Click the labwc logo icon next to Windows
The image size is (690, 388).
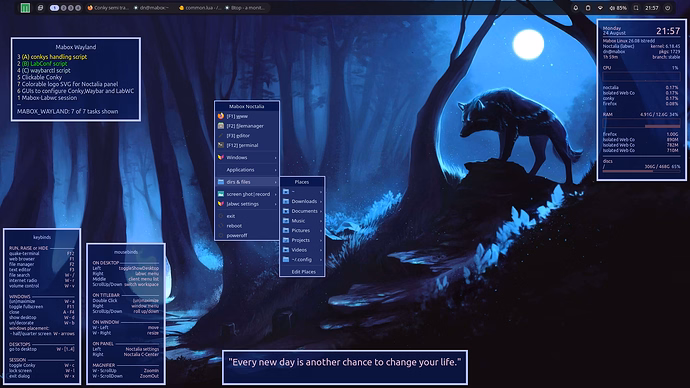pyautogui.click(x=221, y=157)
